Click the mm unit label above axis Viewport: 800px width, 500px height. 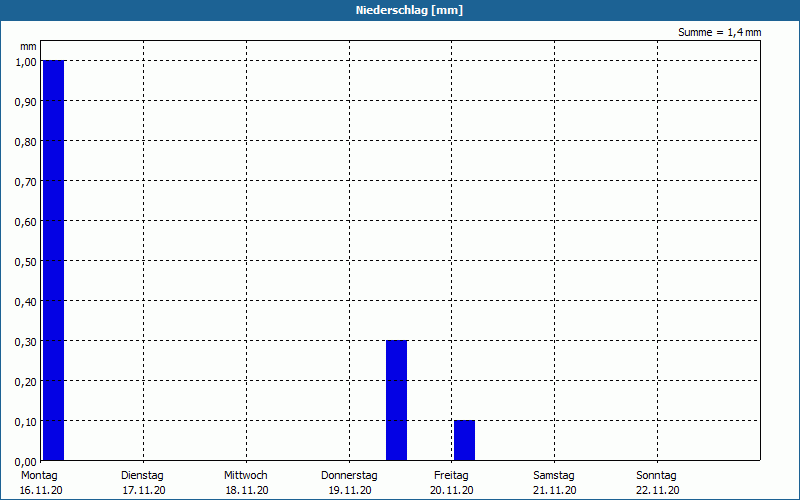(x=28, y=47)
